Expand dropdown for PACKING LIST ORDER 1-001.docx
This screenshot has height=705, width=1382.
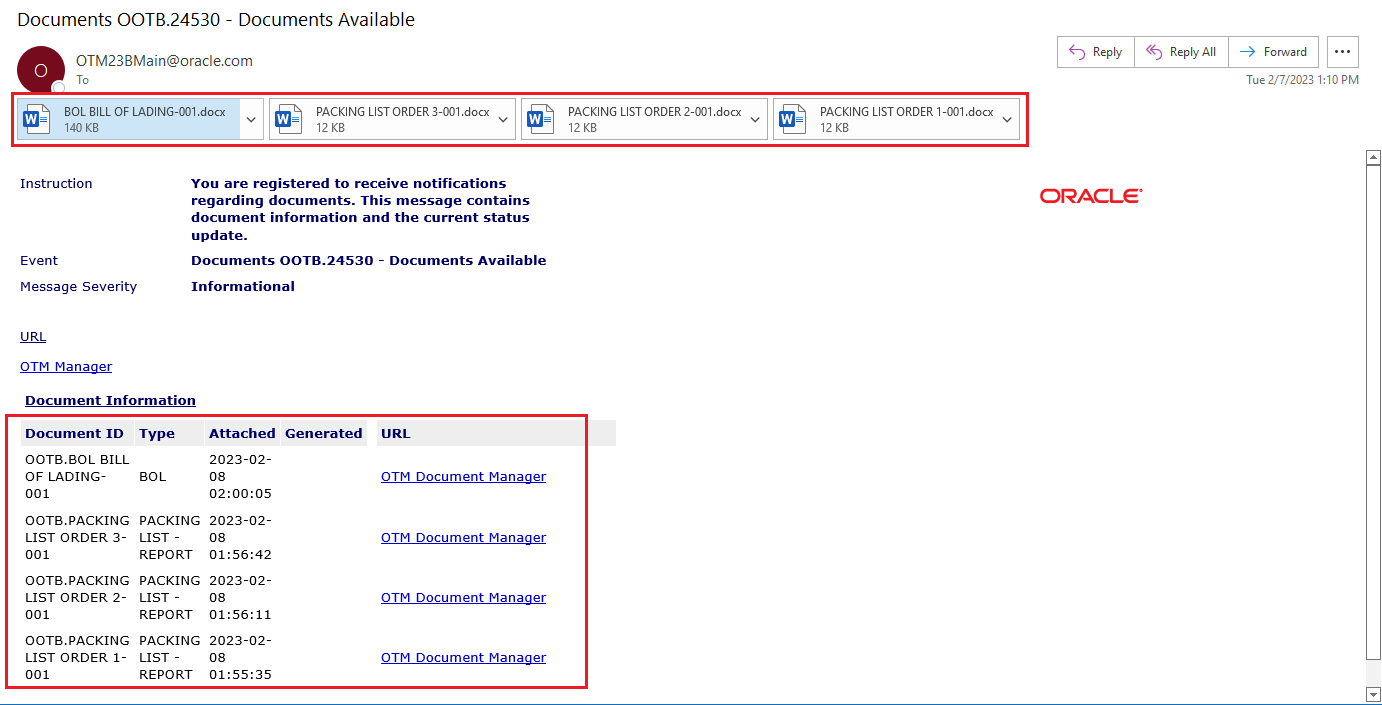tap(1007, 120)
